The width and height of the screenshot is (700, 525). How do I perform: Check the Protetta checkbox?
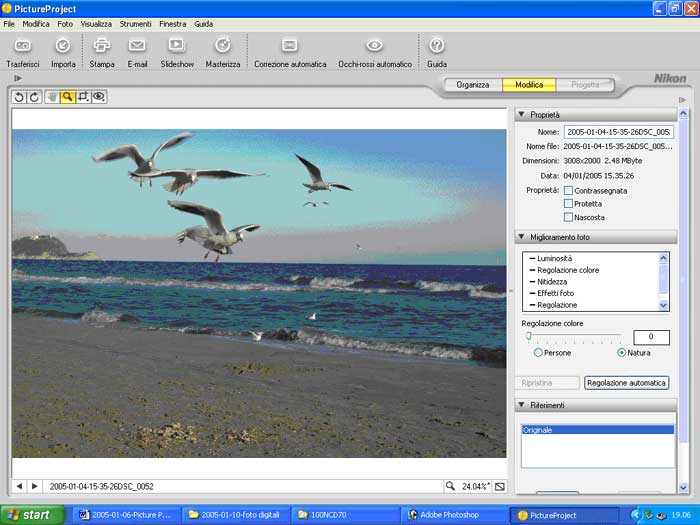568,204
